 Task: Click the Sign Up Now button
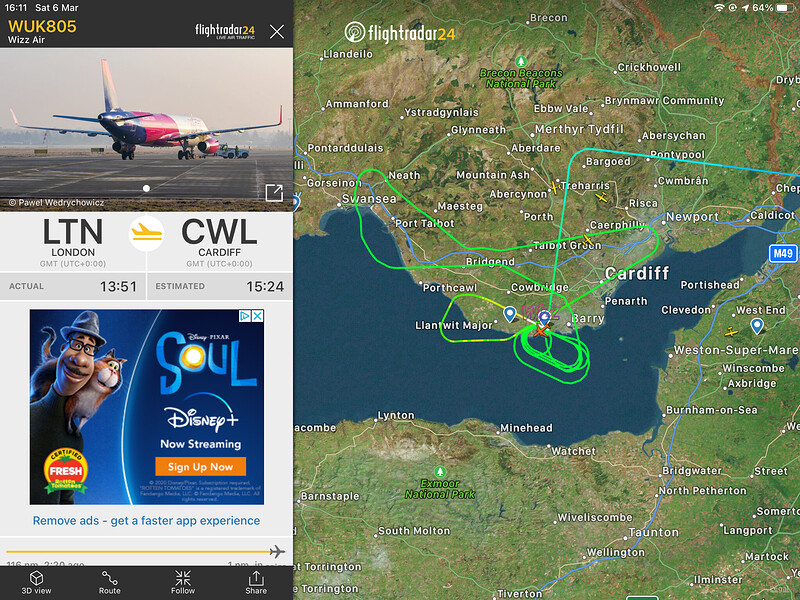coord(201,466)
